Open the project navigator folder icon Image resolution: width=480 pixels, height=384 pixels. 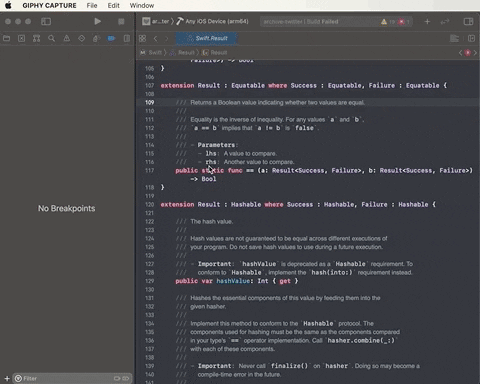coord(6,39)
